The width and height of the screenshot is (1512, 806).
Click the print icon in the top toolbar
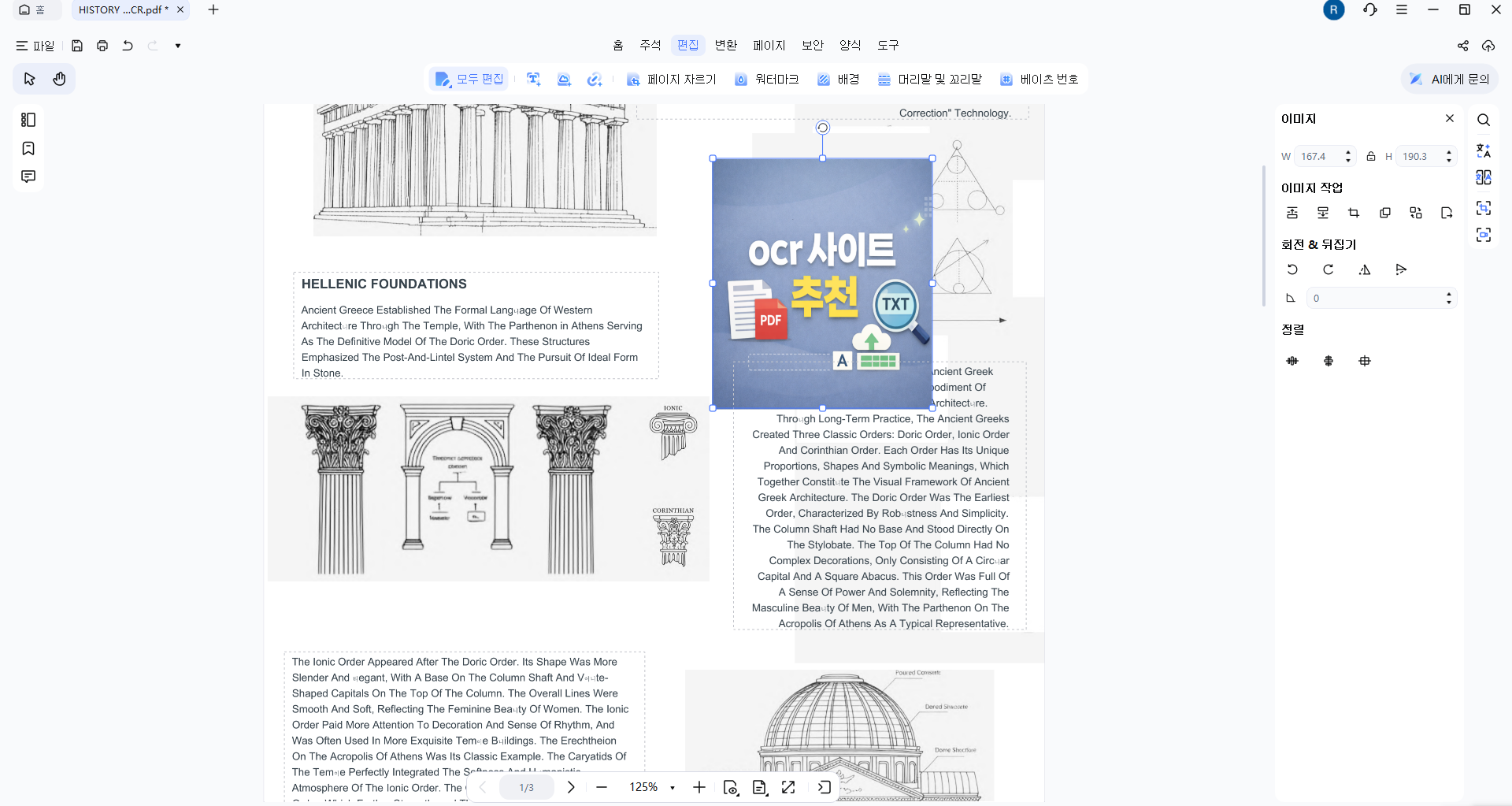102,46
